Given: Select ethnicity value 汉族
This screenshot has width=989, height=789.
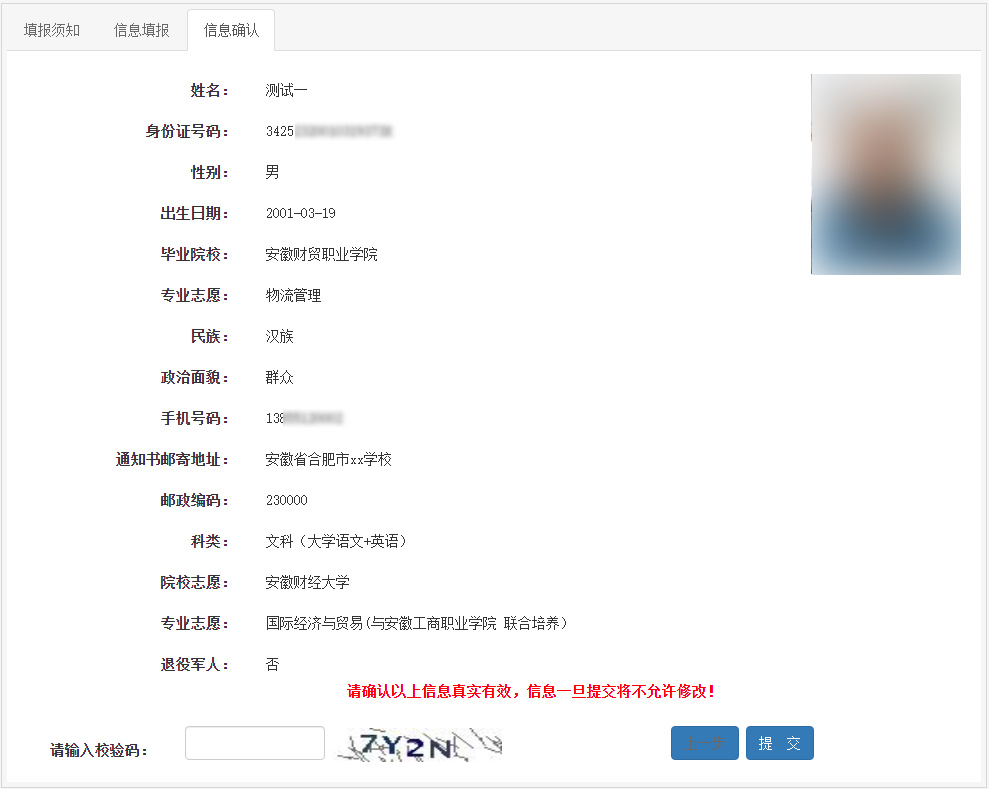Looking at the screenshot, I should point(281,336).
